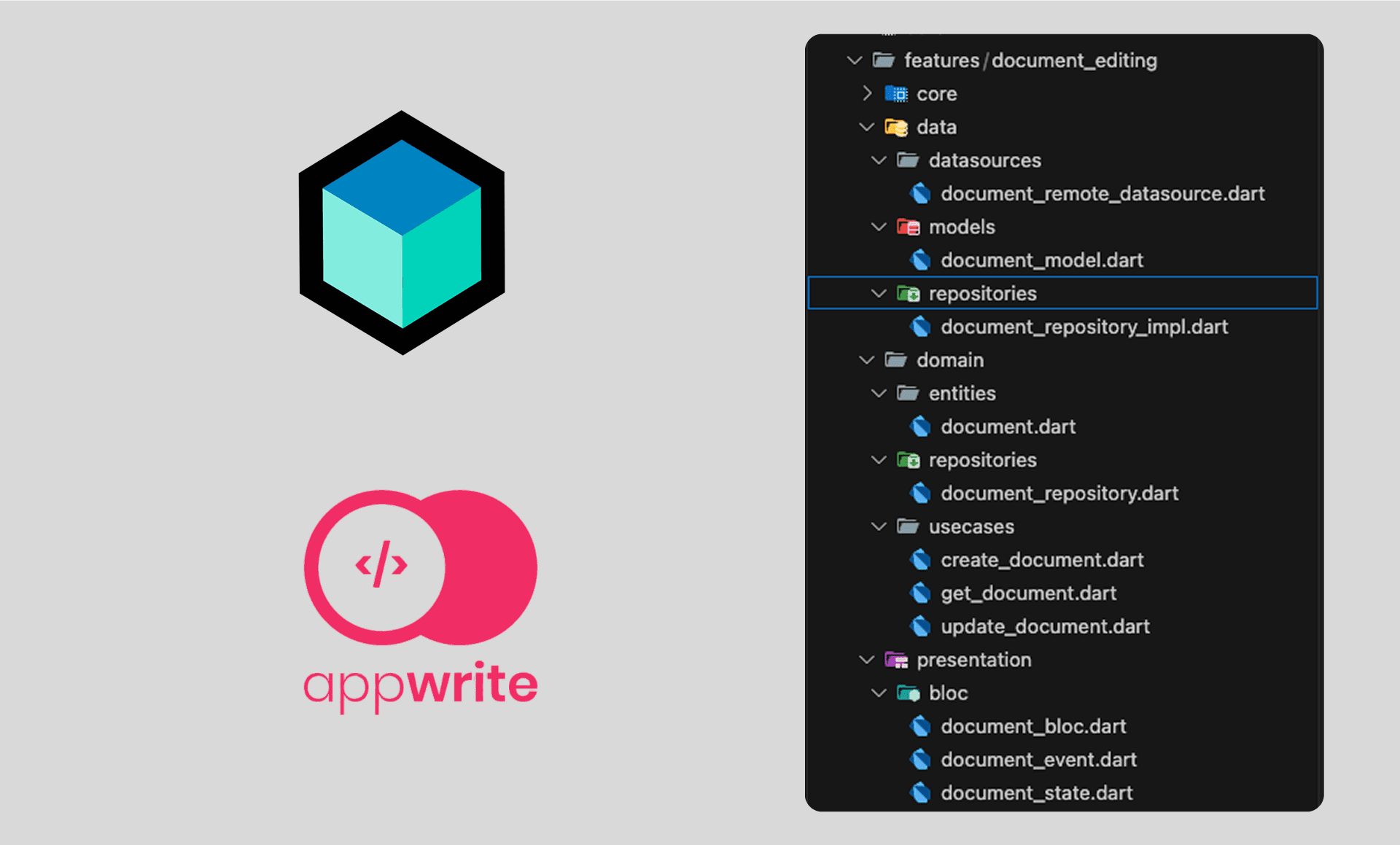Collapse the features/document_editing root chevron
Screen dimensions: 1400x845
[x=855, y=61]
